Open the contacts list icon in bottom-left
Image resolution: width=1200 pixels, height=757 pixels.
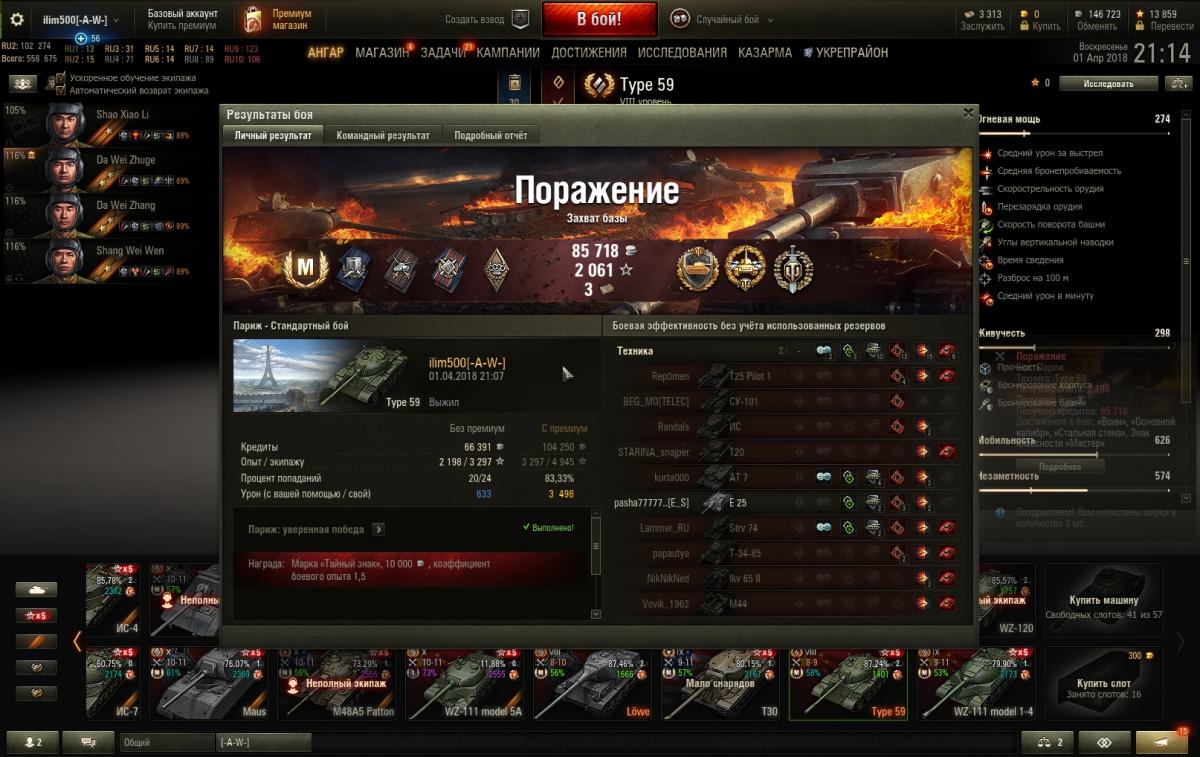[x=32, y=742]
